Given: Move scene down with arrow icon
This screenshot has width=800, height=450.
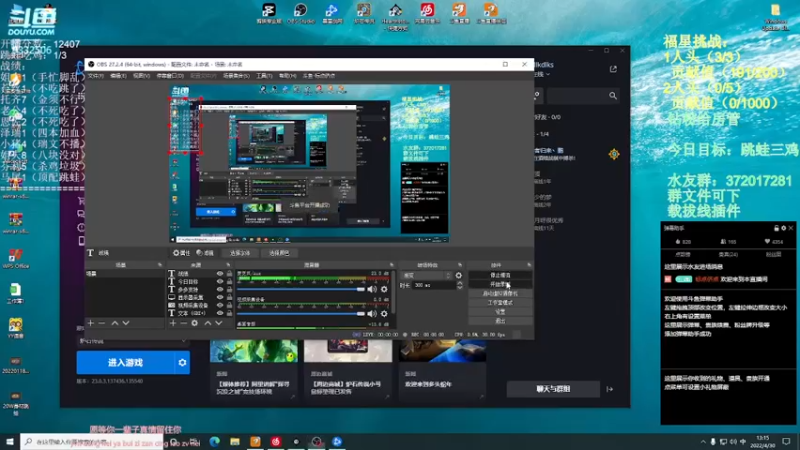Looking at the screenshot, I should point(126,323).
